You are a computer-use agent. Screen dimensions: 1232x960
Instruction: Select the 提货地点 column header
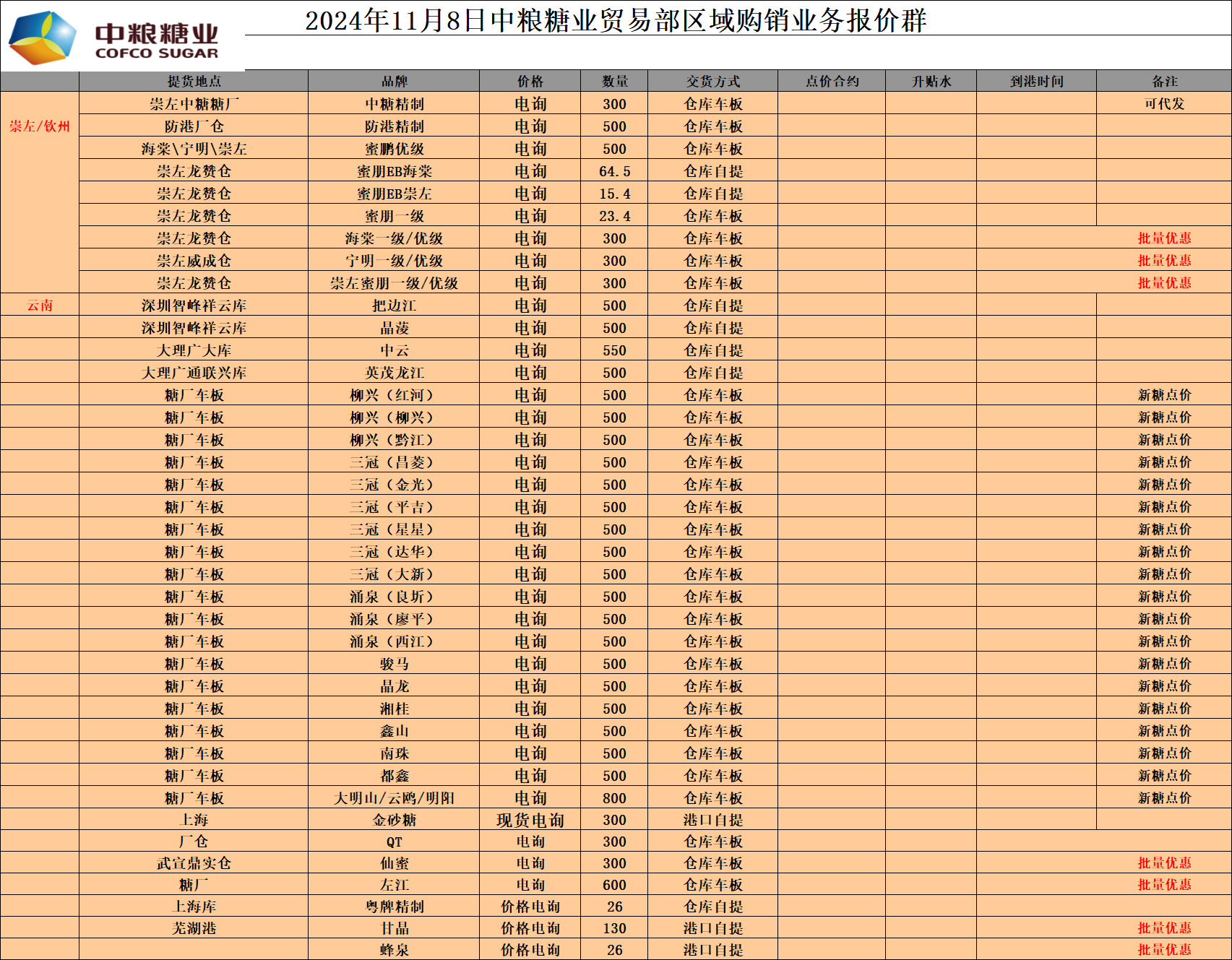194,82
